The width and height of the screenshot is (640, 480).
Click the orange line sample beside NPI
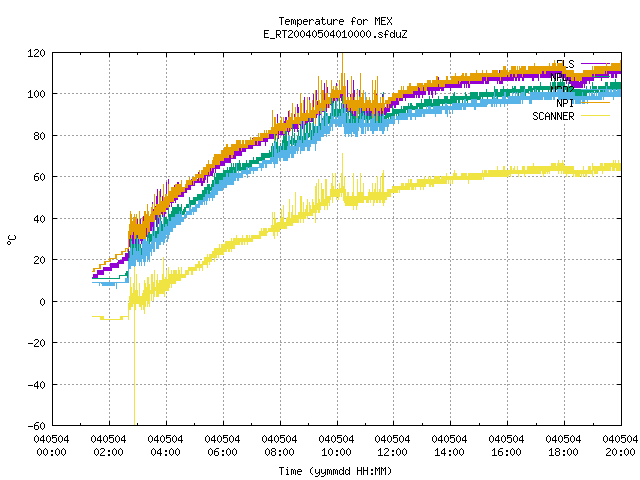(595, 103)
